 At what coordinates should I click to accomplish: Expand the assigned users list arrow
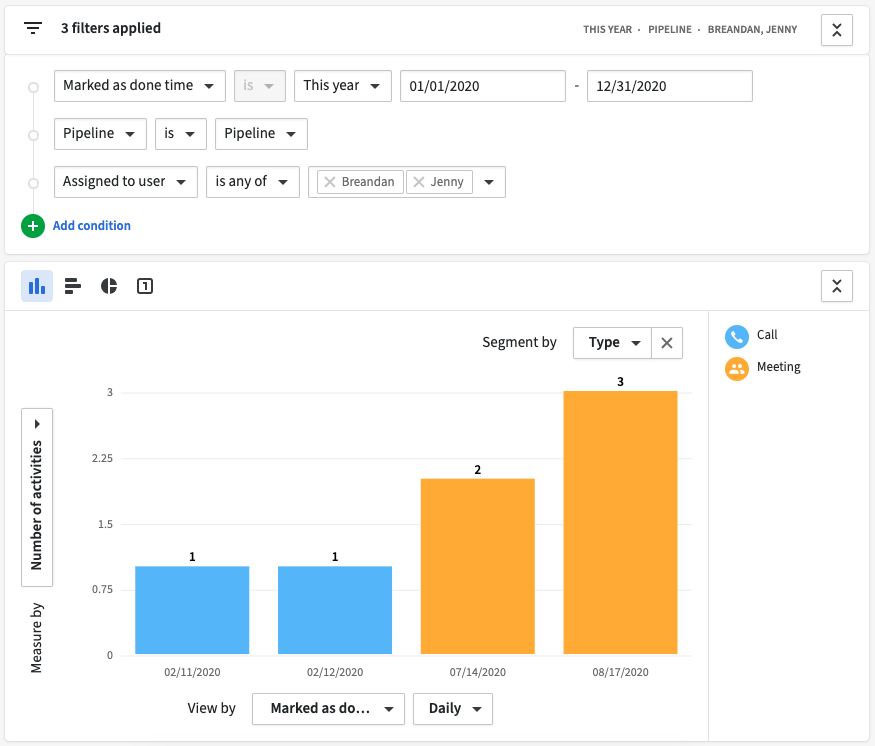(x=489, y=182)
